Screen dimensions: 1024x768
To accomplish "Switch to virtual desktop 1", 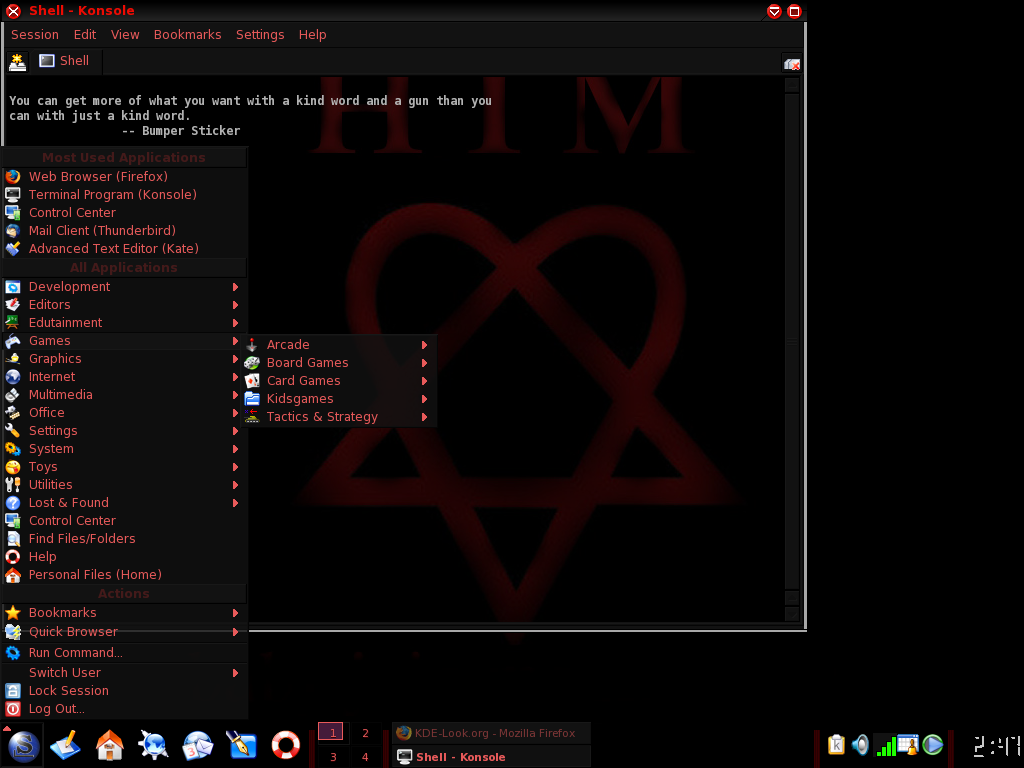I will click(x=332, y=732).
